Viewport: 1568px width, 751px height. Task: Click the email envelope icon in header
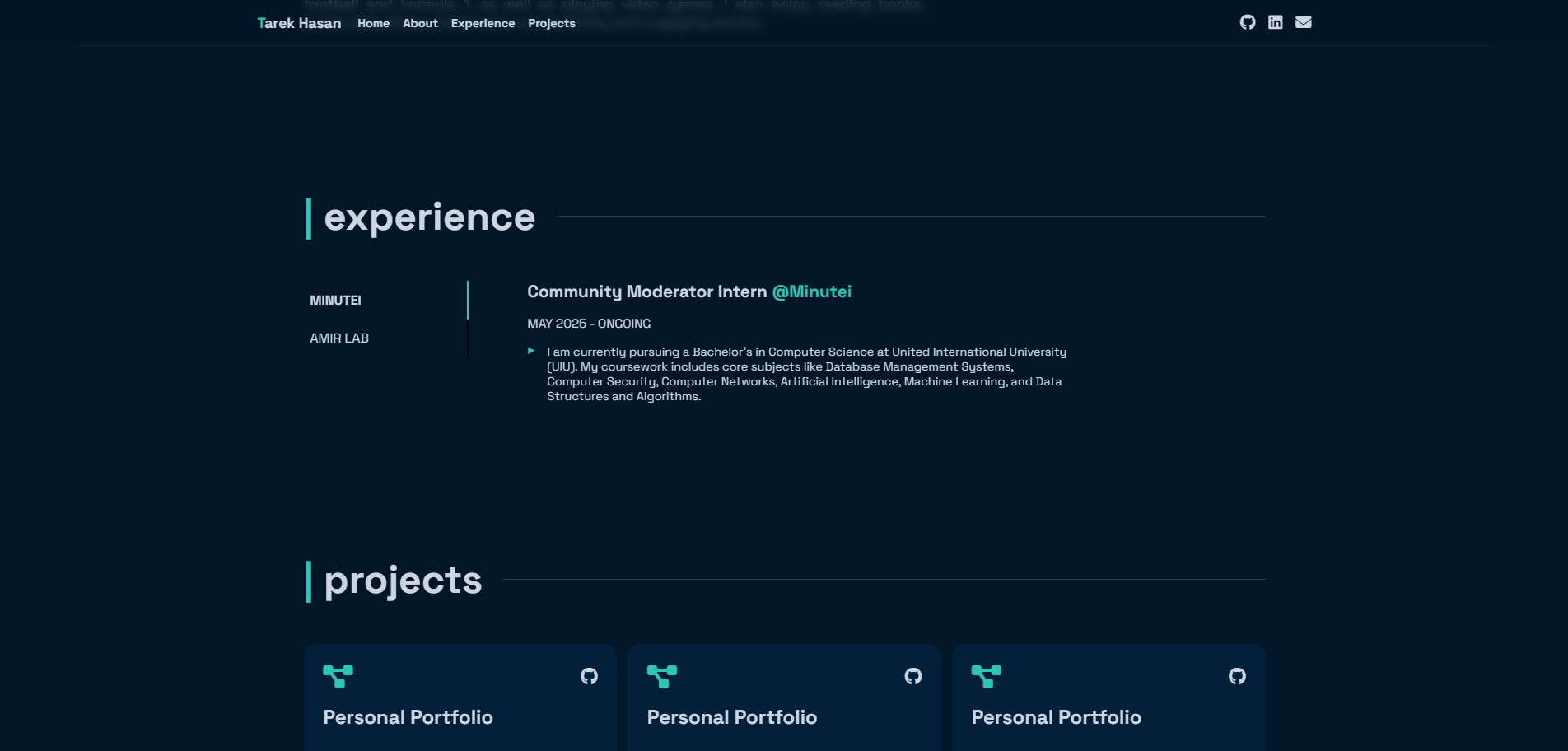click(x=1303, y=22)
